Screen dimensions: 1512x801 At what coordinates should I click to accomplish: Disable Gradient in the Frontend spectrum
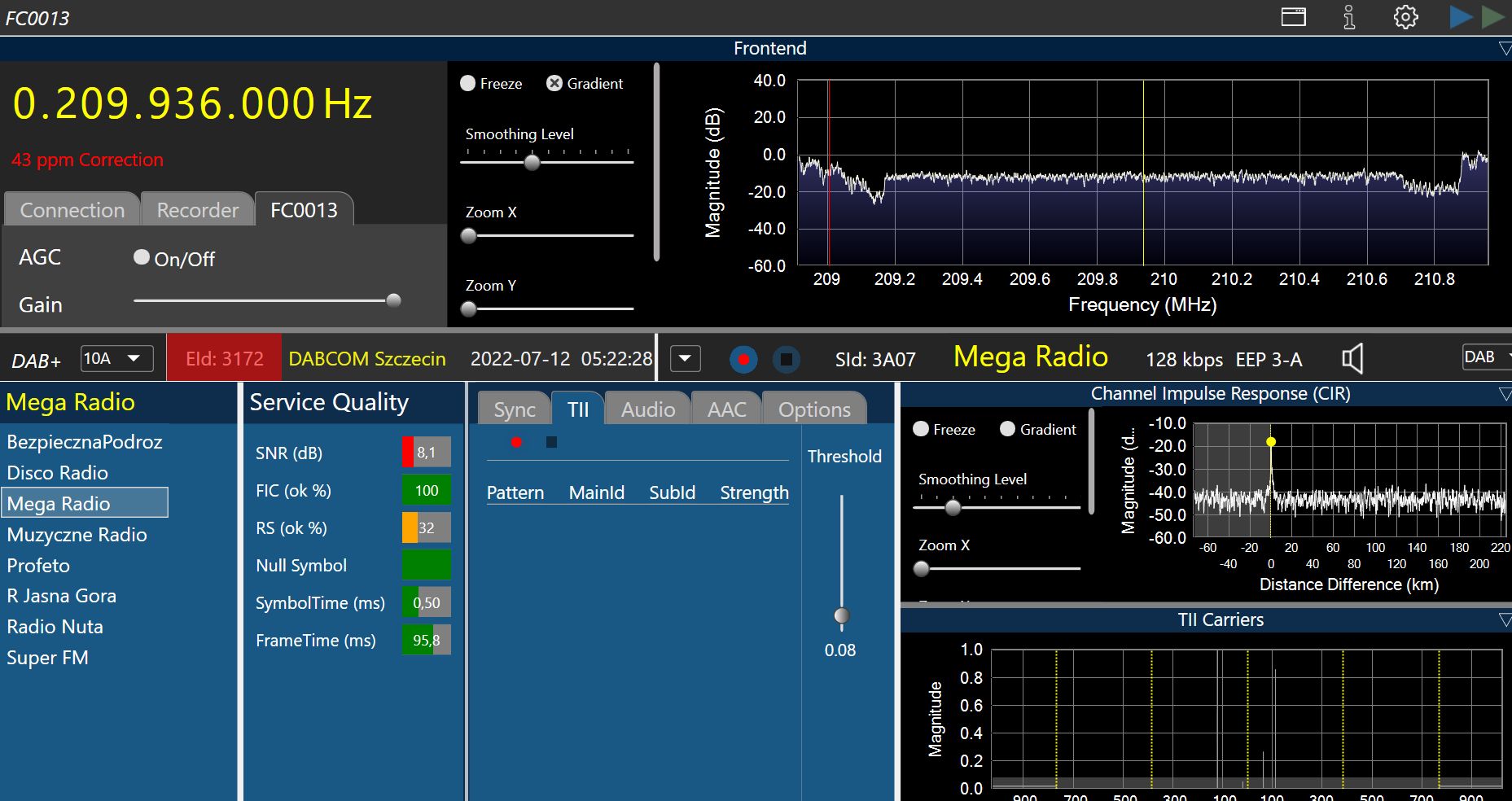tap(554, 83)
